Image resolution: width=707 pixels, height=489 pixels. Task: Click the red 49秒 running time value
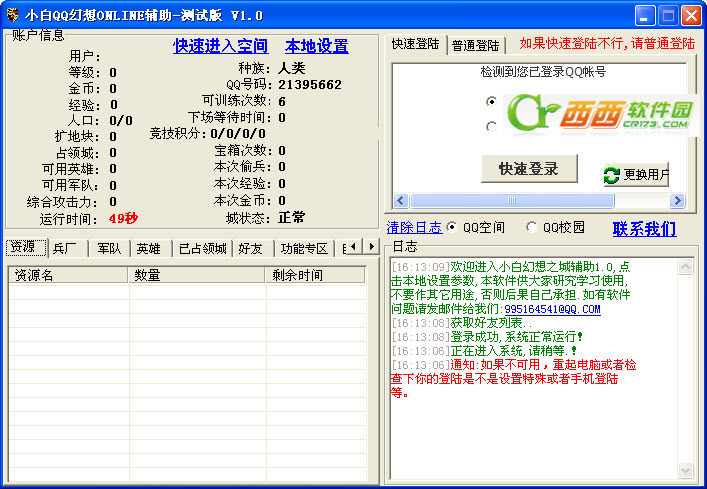(123, 219)
